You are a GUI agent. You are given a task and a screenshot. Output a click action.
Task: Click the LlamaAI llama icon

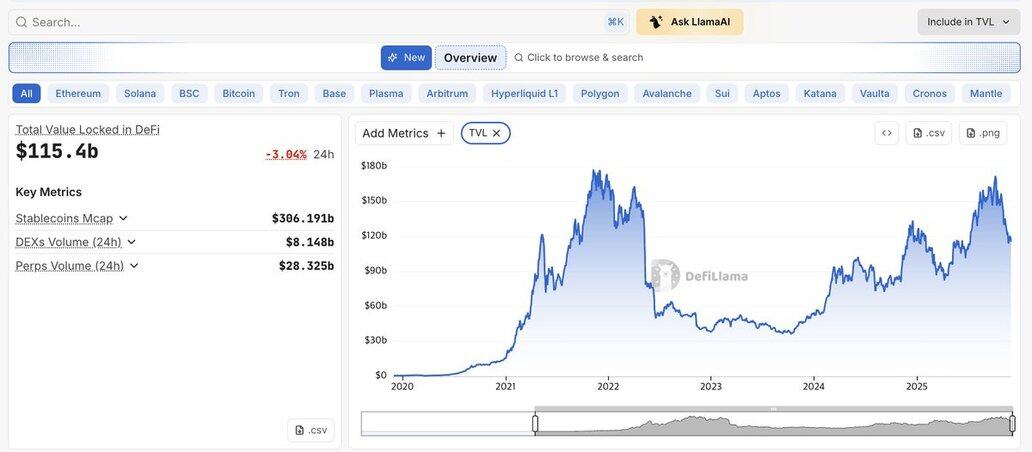[x=656, y=22]
